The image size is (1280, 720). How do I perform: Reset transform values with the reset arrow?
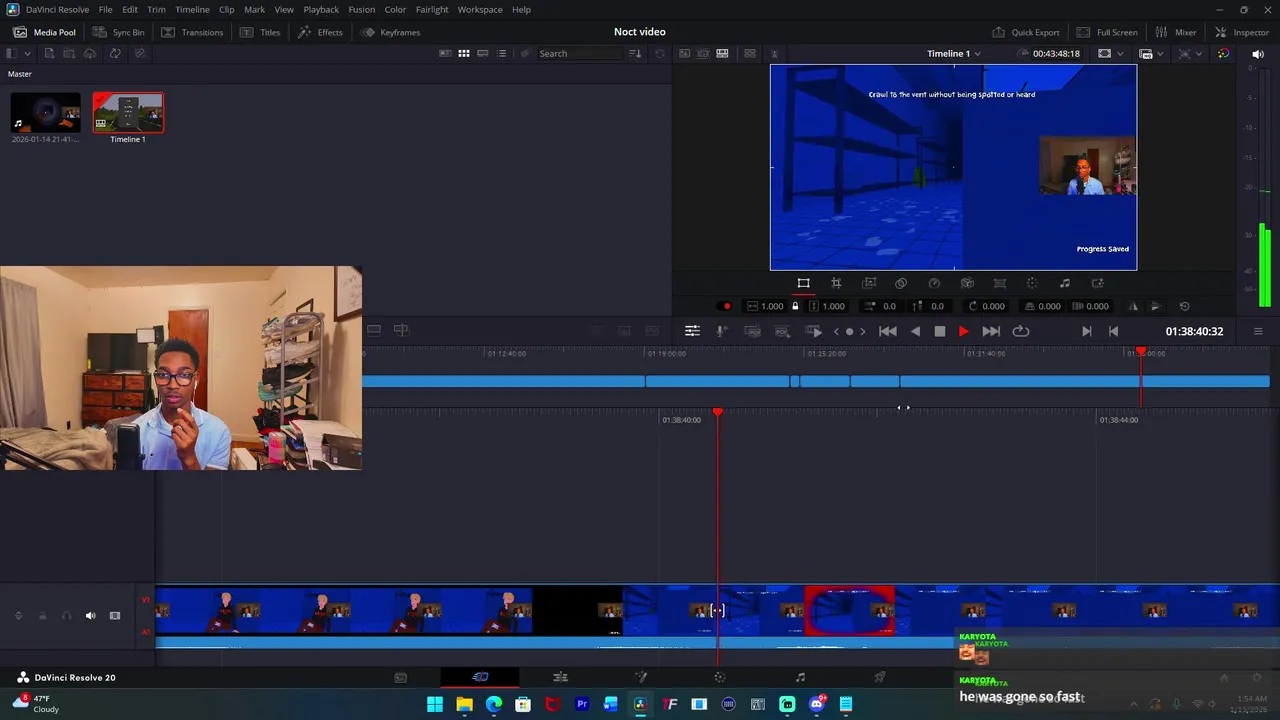[1185, 306]
